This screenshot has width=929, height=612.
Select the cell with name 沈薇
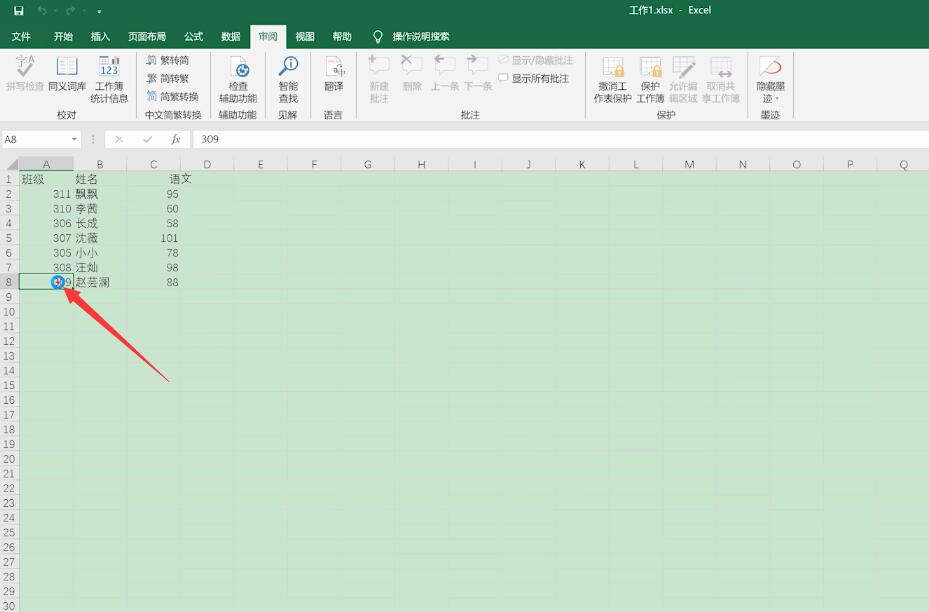point(100,238)
